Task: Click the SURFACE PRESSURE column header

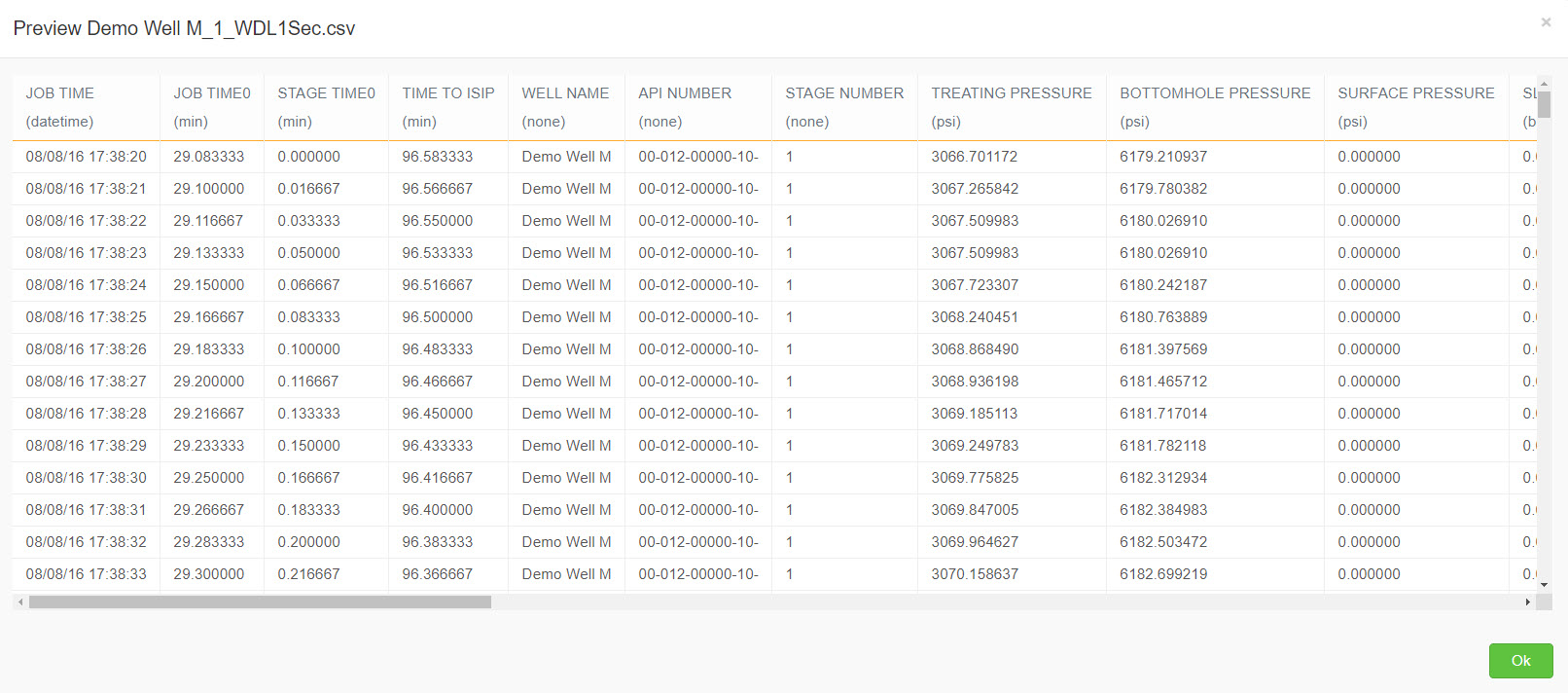Action: click(x=1415, y=93)
